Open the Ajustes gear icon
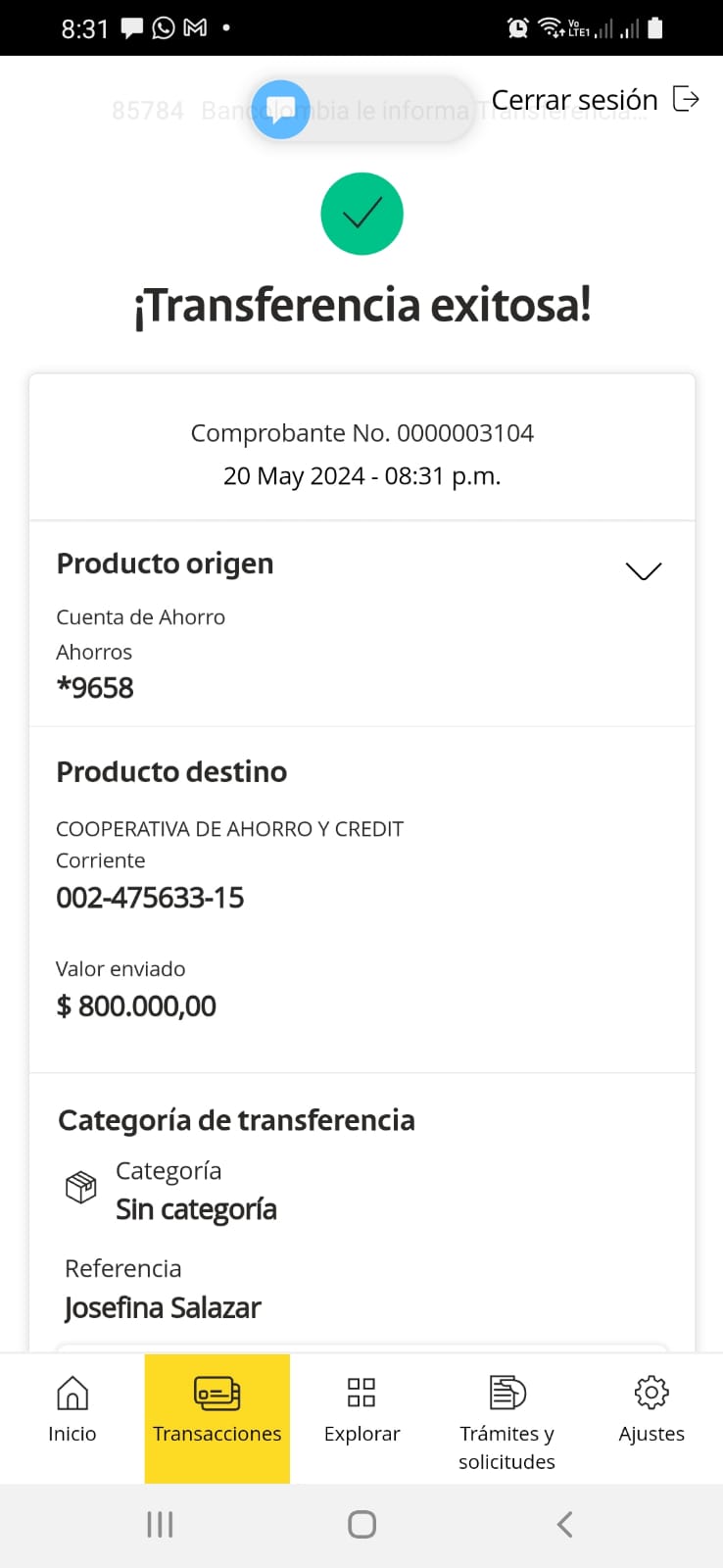The width and height of the screenshot is (723, 1568). (x=651, y=1393)
